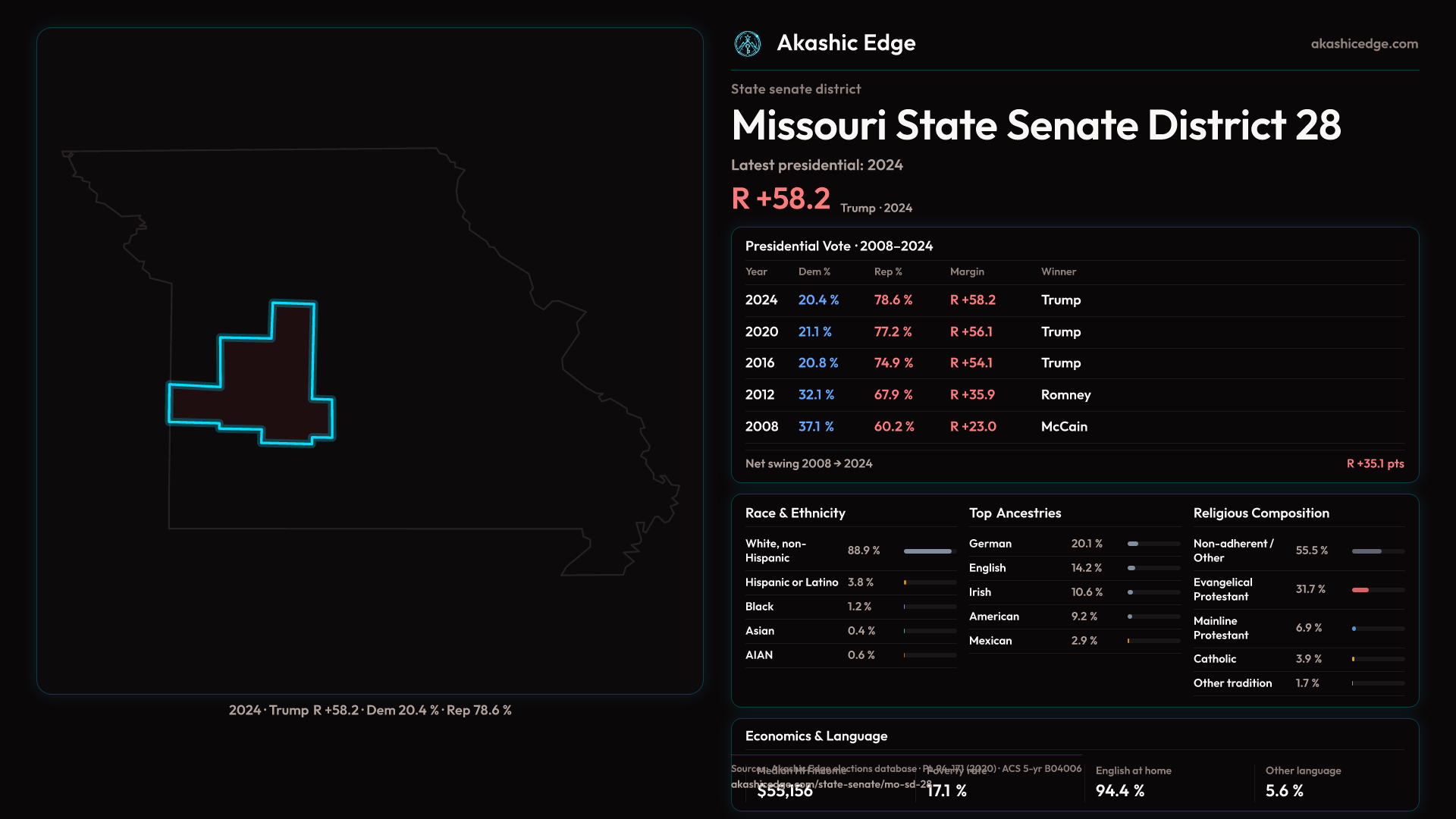The width and height of the screenshot is (1456, 819).
Task: Click the Akashic Edge logo icon
Action: (x=748, y=44)
